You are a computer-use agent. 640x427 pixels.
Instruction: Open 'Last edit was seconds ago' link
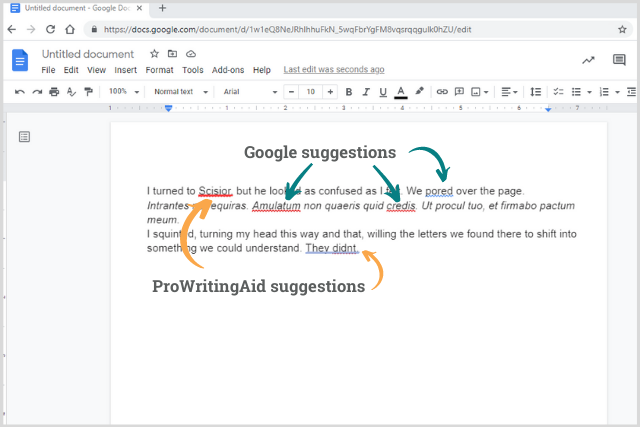point(334,69)
